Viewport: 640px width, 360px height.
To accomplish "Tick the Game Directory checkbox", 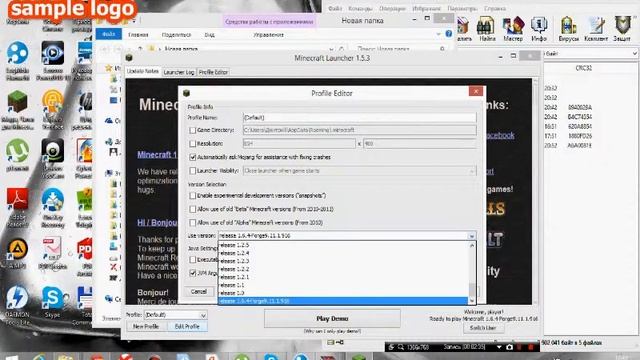I will point(193,130).
